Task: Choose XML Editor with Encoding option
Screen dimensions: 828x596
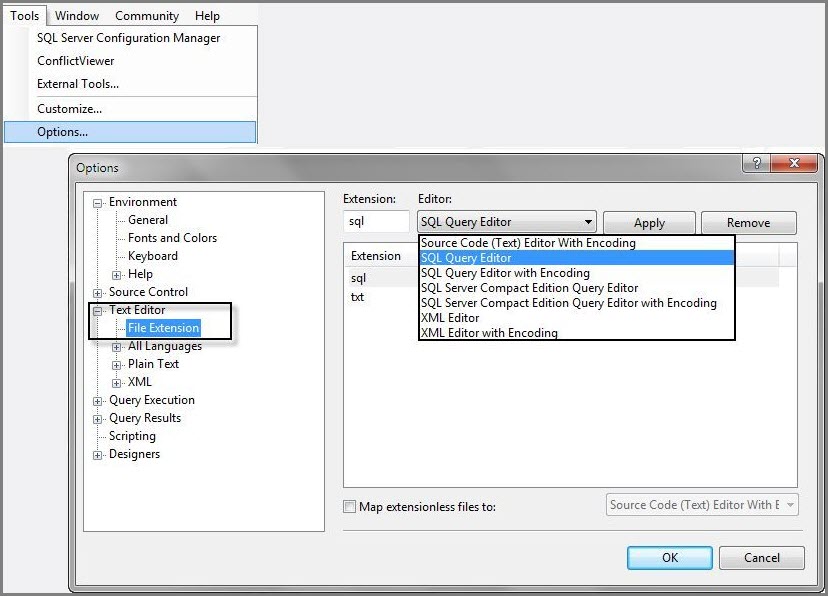Action: [577, 333]
